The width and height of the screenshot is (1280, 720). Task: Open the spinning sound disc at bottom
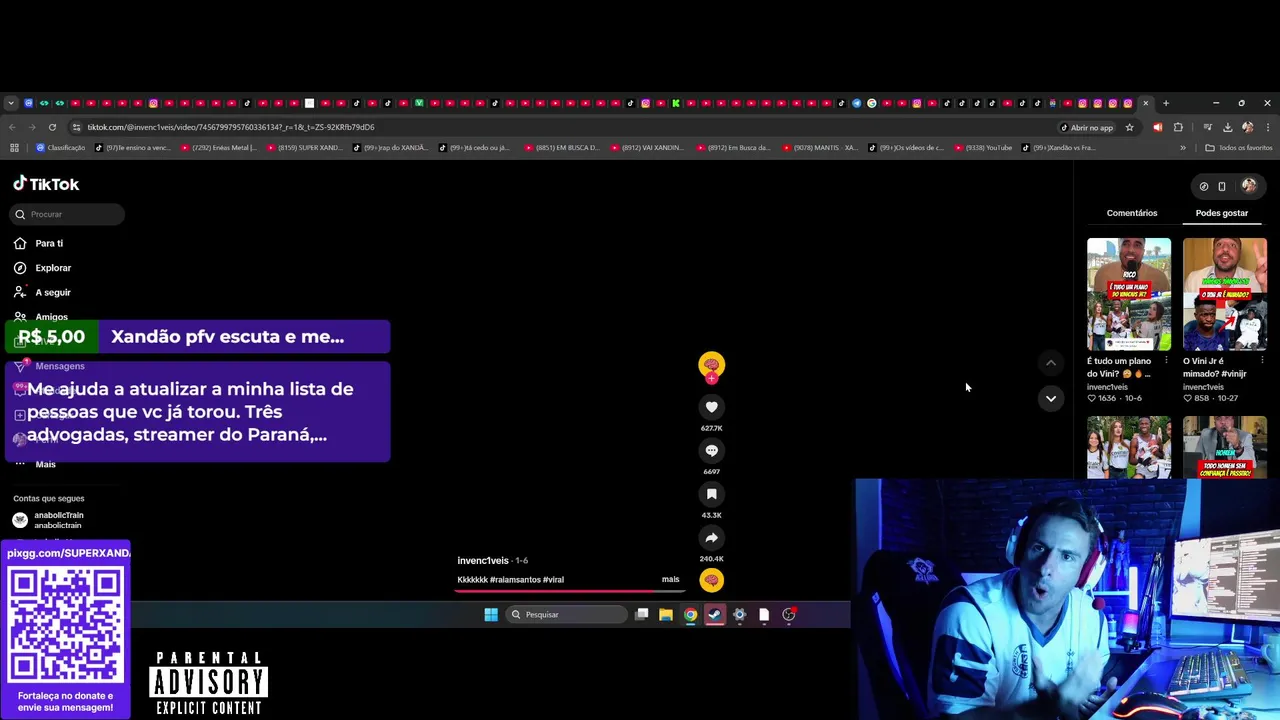click(711, 580)
